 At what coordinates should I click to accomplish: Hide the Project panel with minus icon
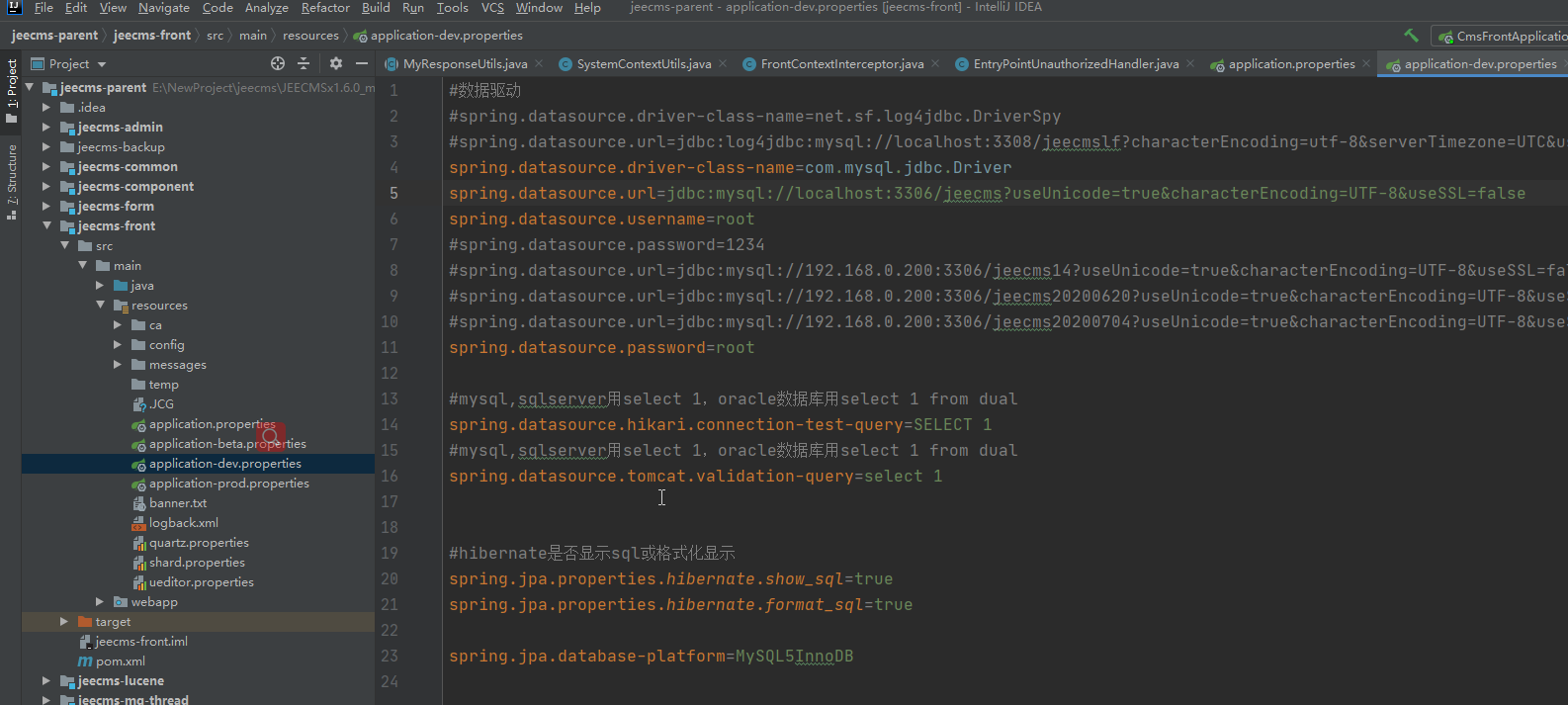tap(362, 63)
